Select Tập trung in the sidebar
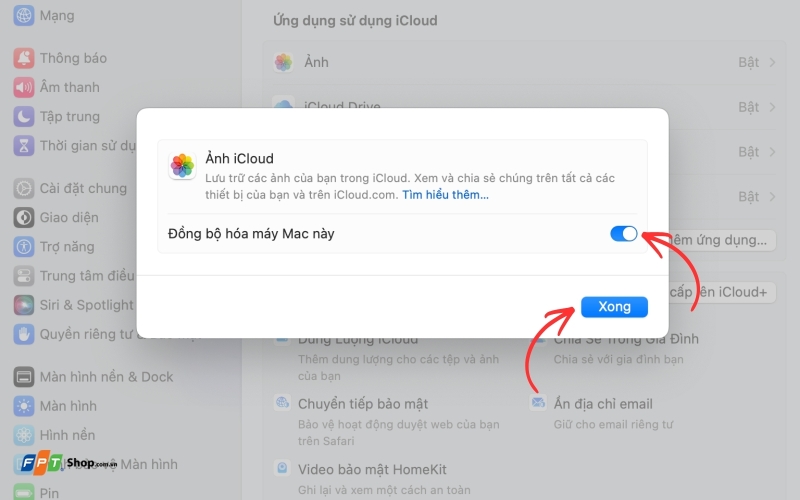Screen dimensions: 800x500 (x=70, y=116)
